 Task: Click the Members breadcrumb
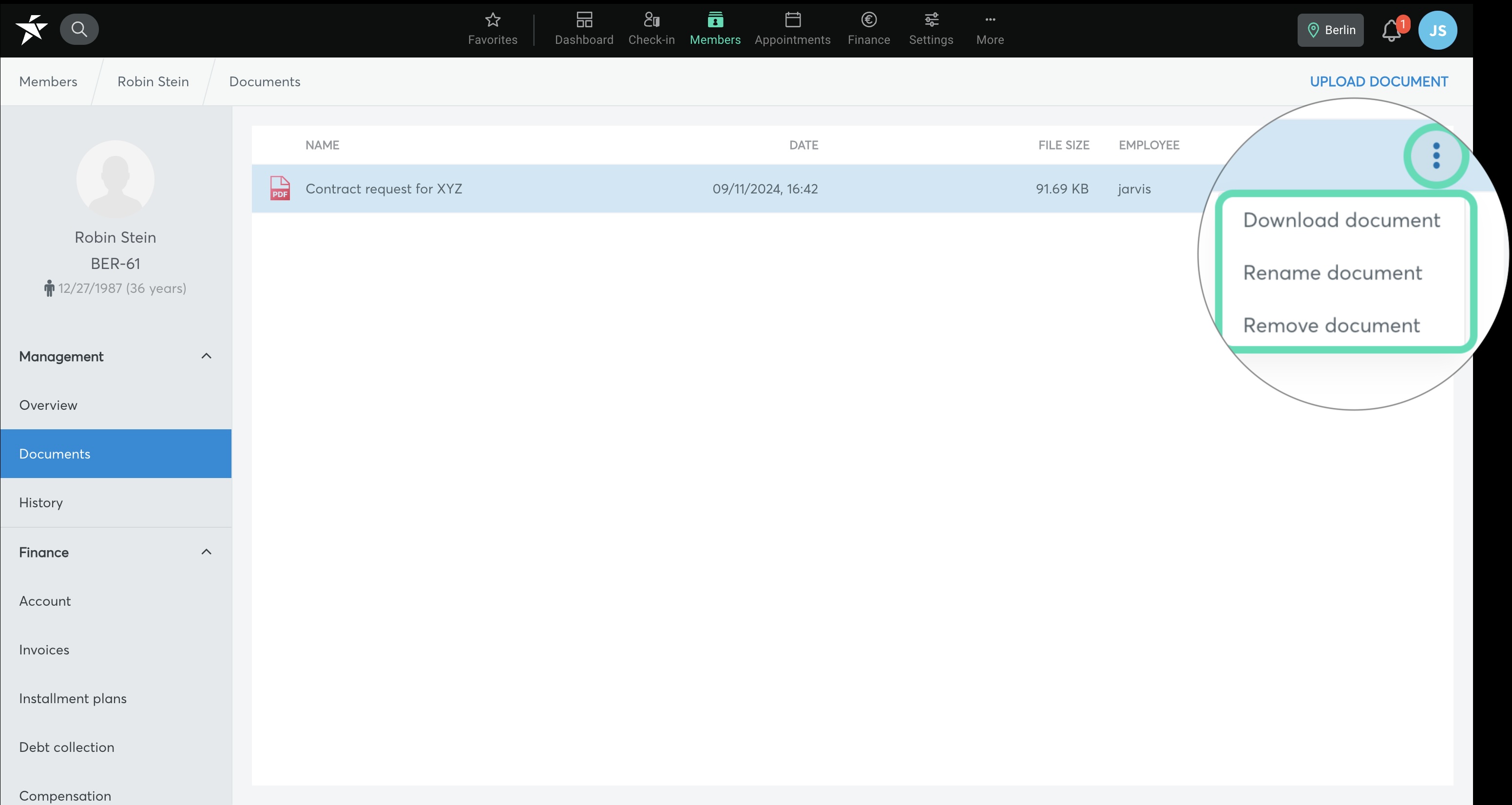48,81
